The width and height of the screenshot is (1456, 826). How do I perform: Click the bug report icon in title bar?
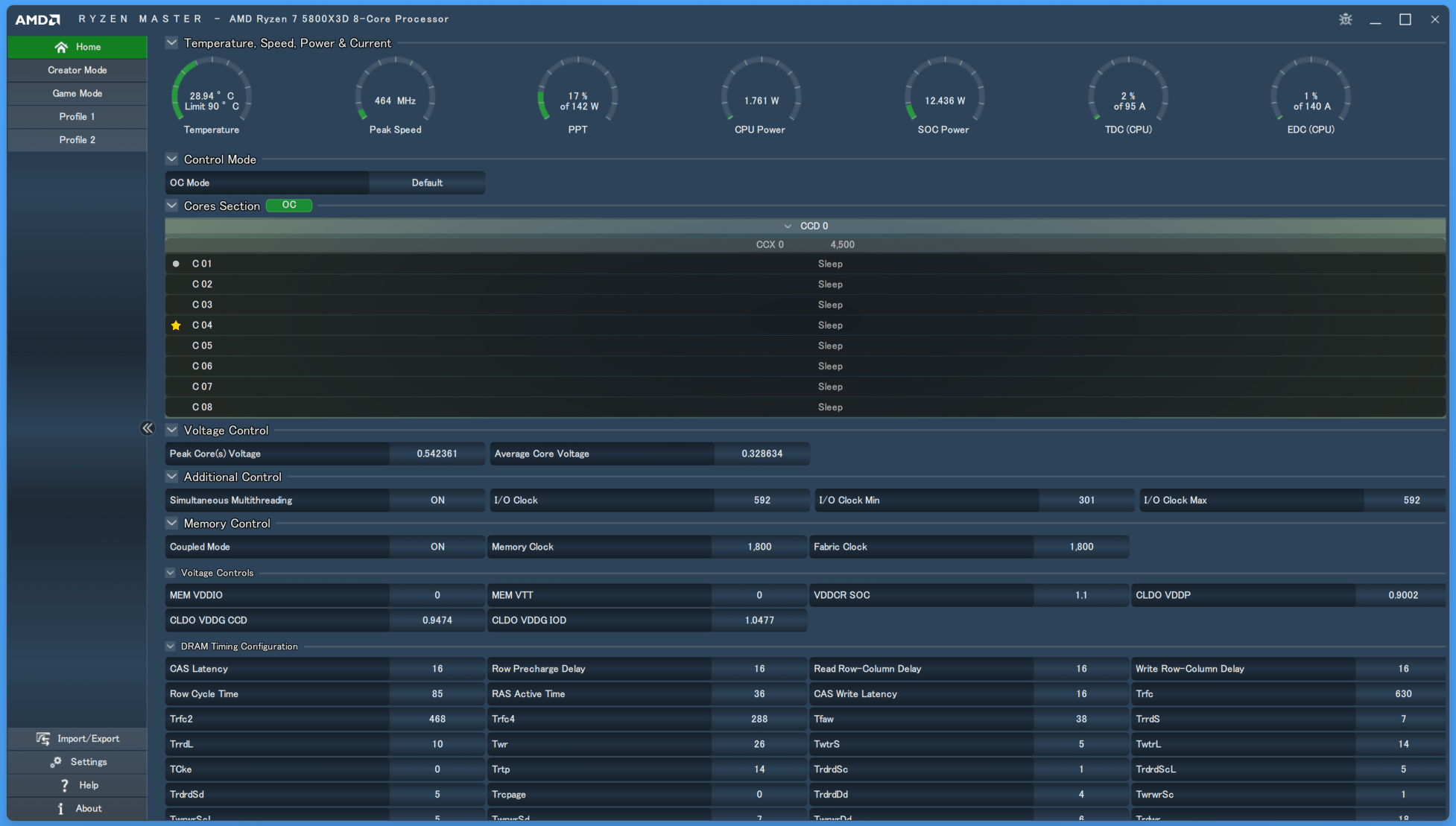1346,19
